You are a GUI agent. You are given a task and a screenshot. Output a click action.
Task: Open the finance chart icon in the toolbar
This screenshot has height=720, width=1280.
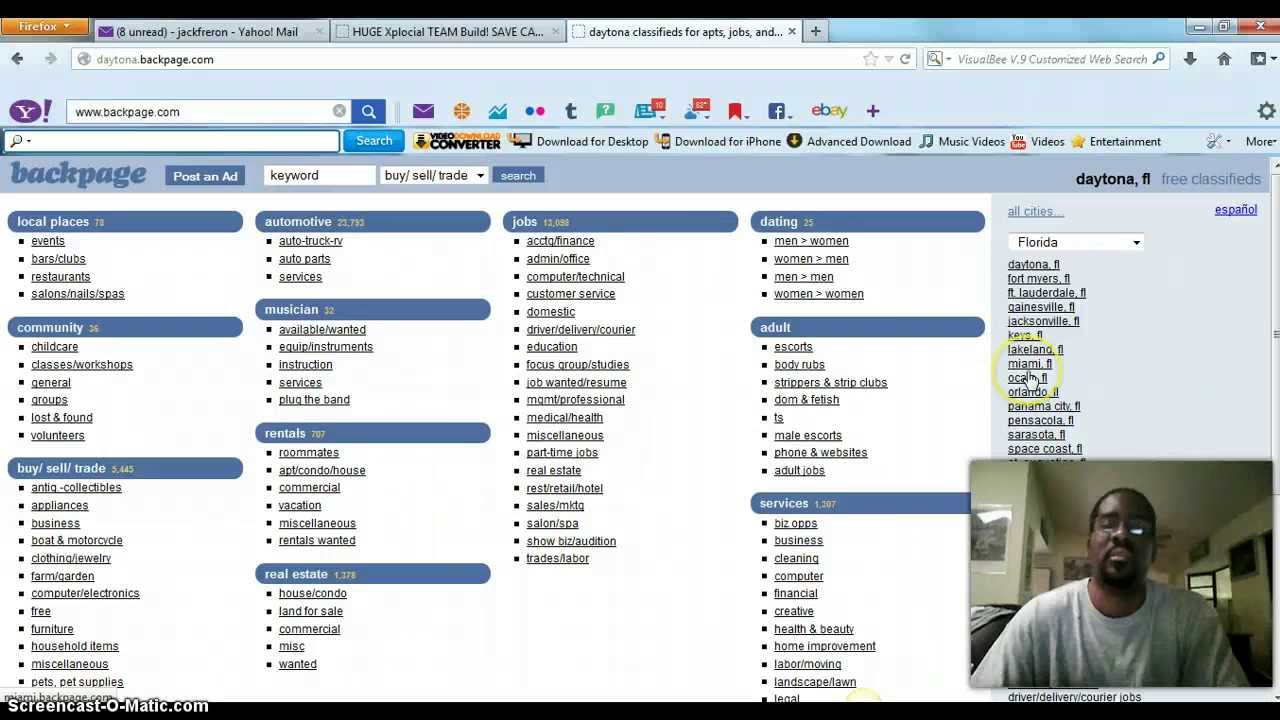click(x=498, y=111)
